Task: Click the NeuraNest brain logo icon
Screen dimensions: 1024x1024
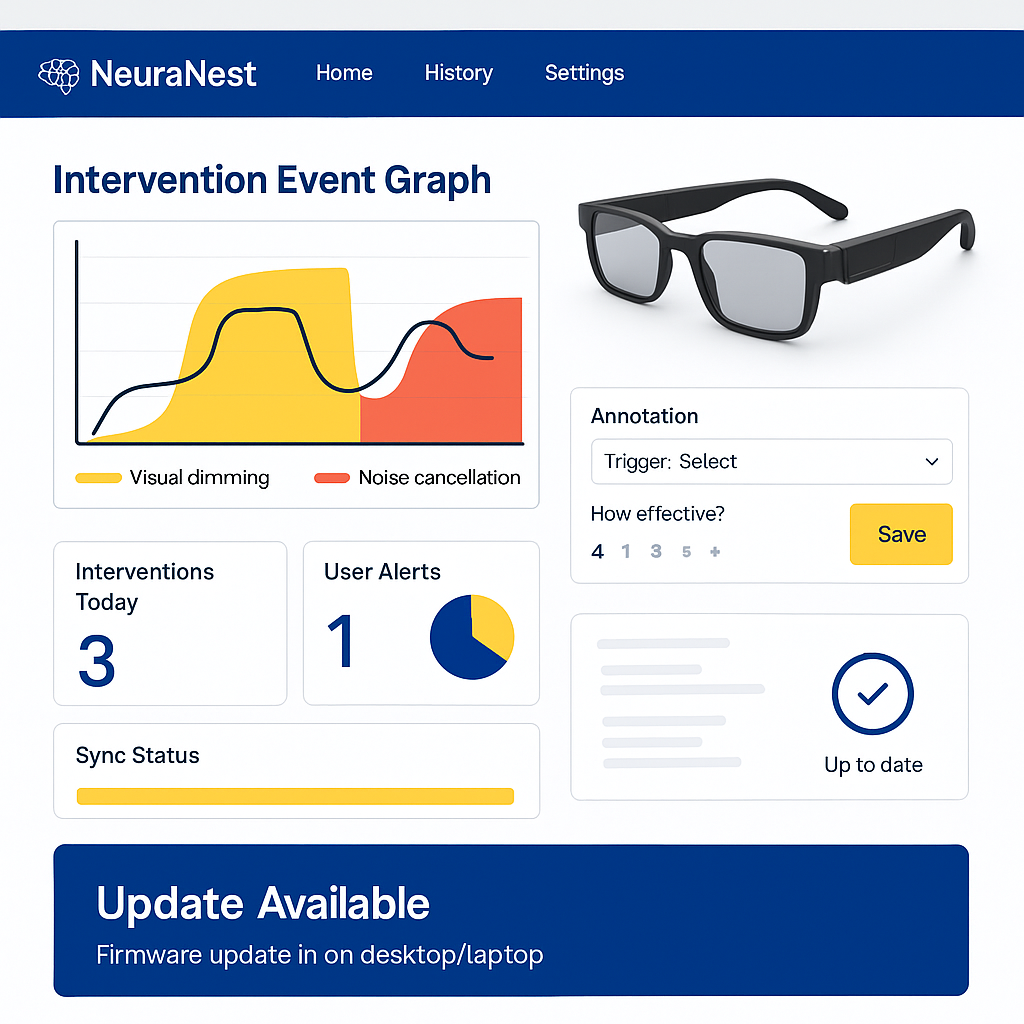Action: pos(58,73)
